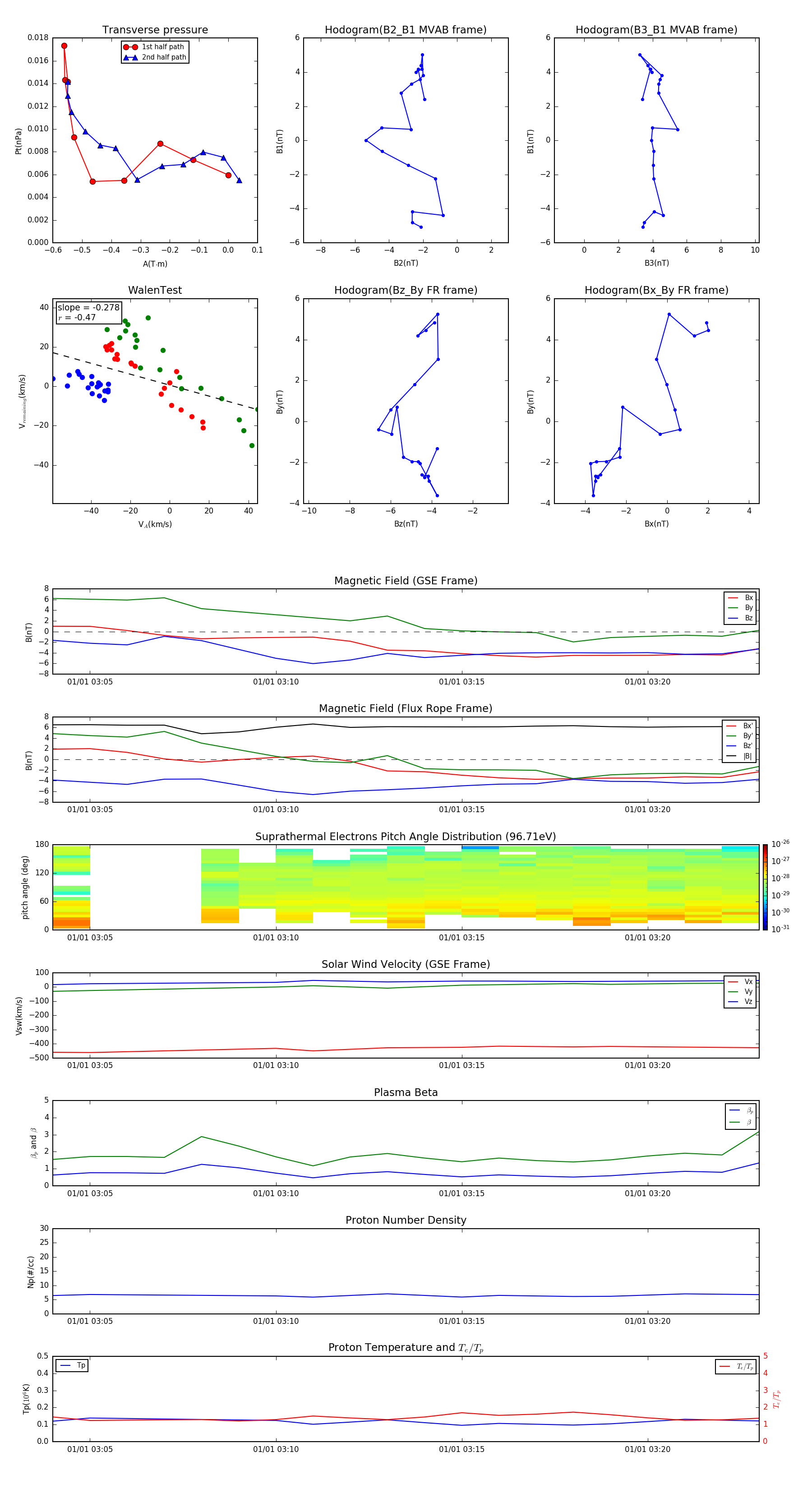
Task: Click the "V_A(km/s)" x-axis label
Action: 155,524
